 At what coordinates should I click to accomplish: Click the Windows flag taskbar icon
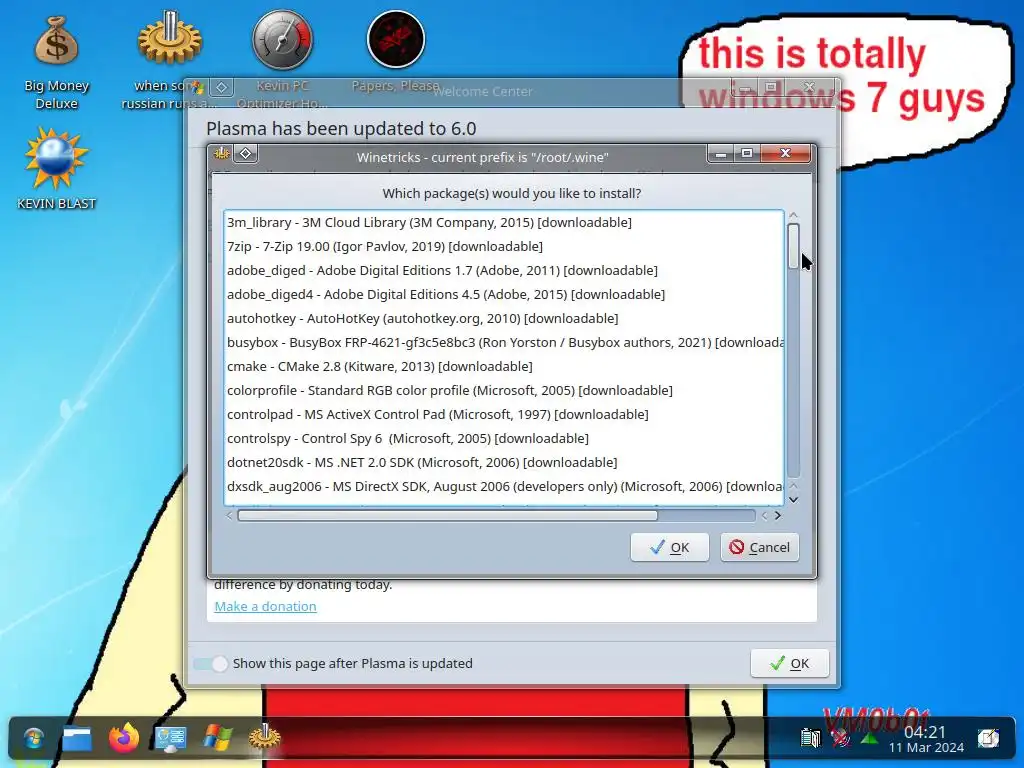click(217, 738)
